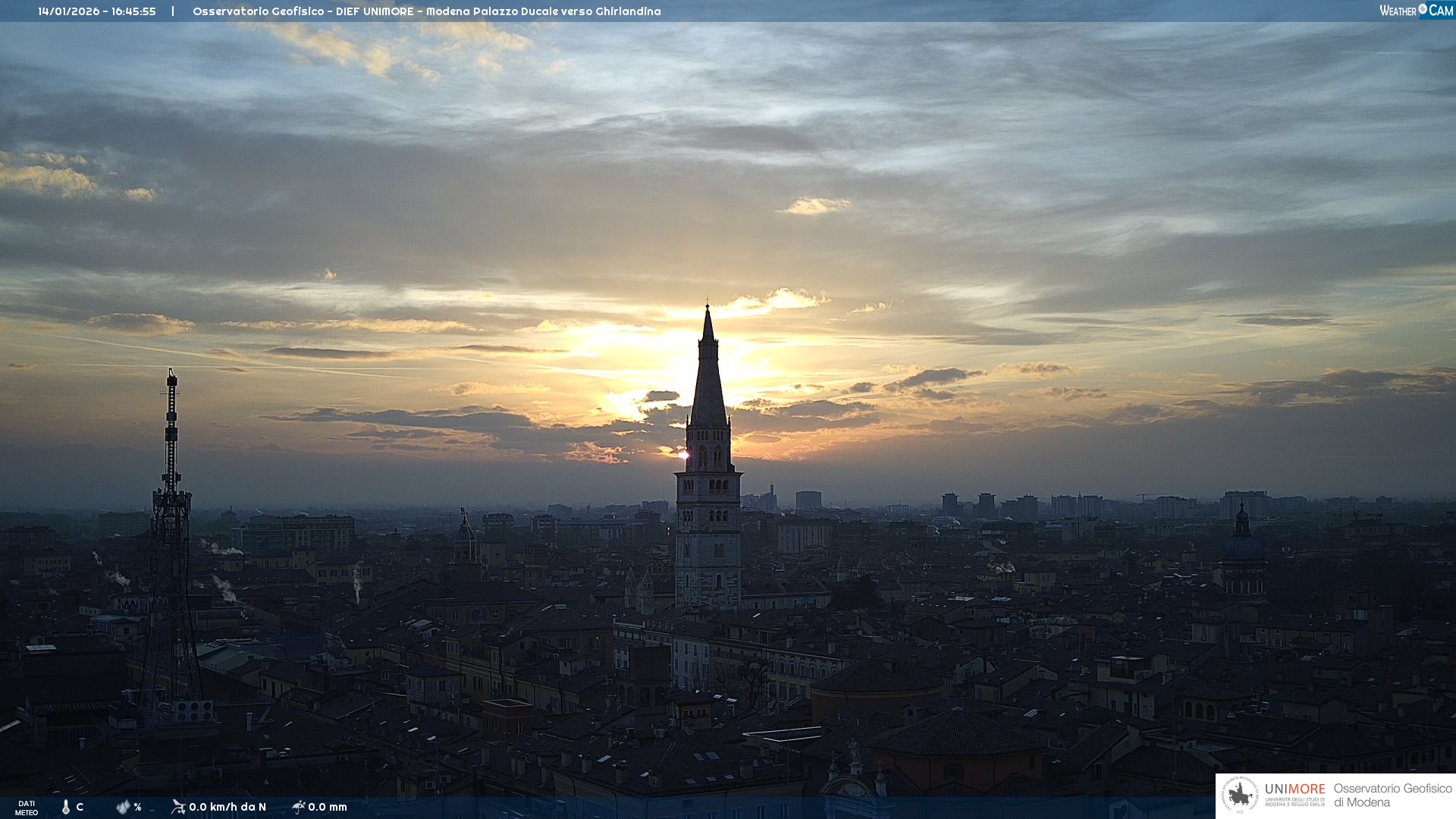
Task: Click the 0.0 km/h da N wind reading
Action: 227,807
